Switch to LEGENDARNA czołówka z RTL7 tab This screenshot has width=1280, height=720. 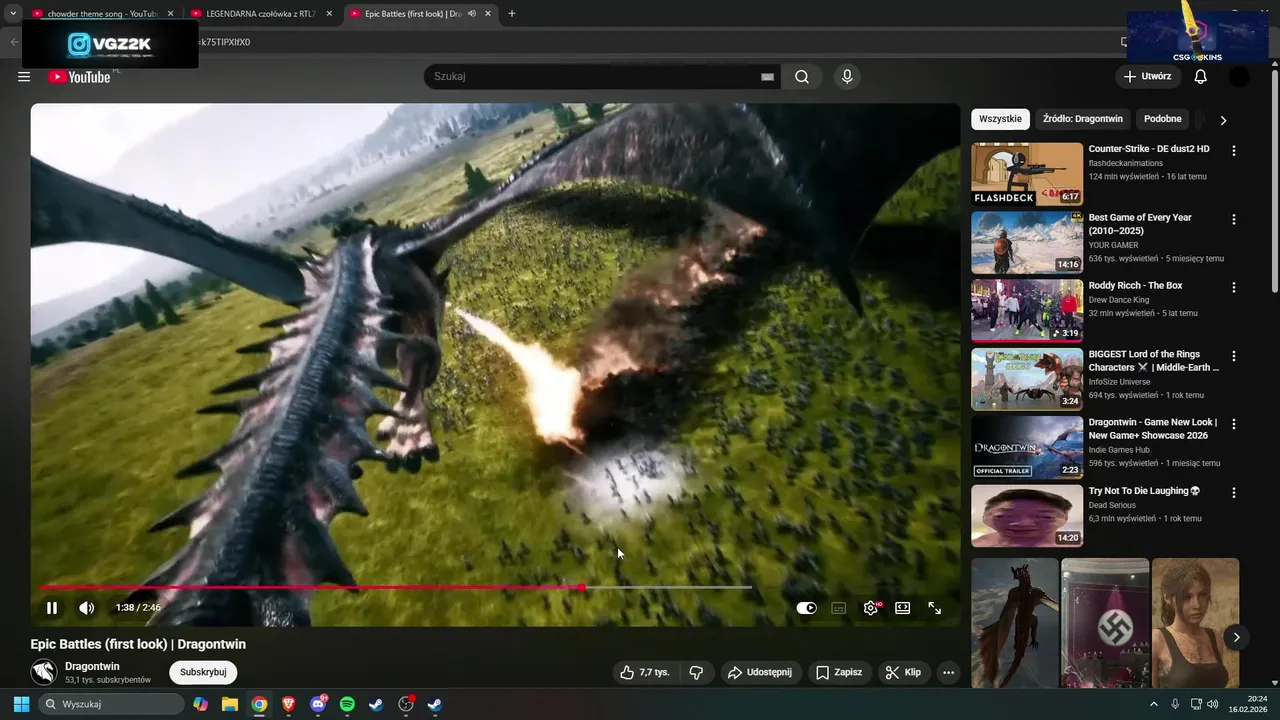pyautogui.click(x=260, y=14)
